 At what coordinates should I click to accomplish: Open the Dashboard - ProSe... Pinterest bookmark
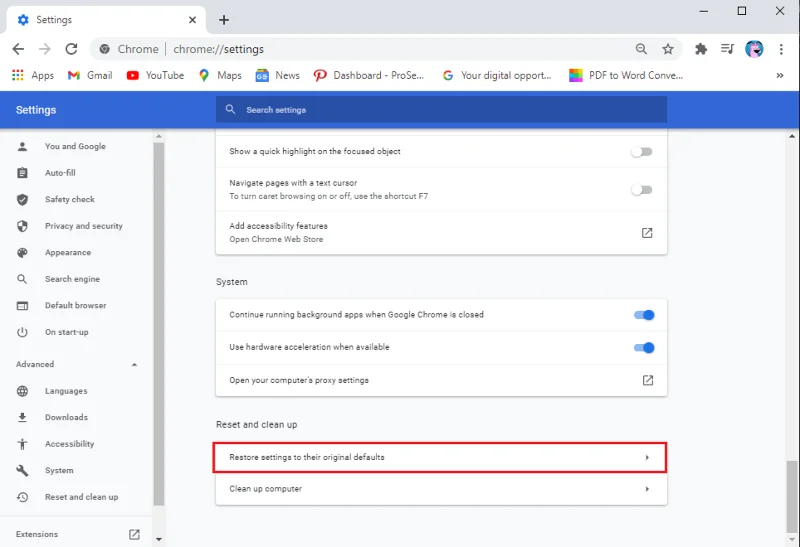(368, 76)
